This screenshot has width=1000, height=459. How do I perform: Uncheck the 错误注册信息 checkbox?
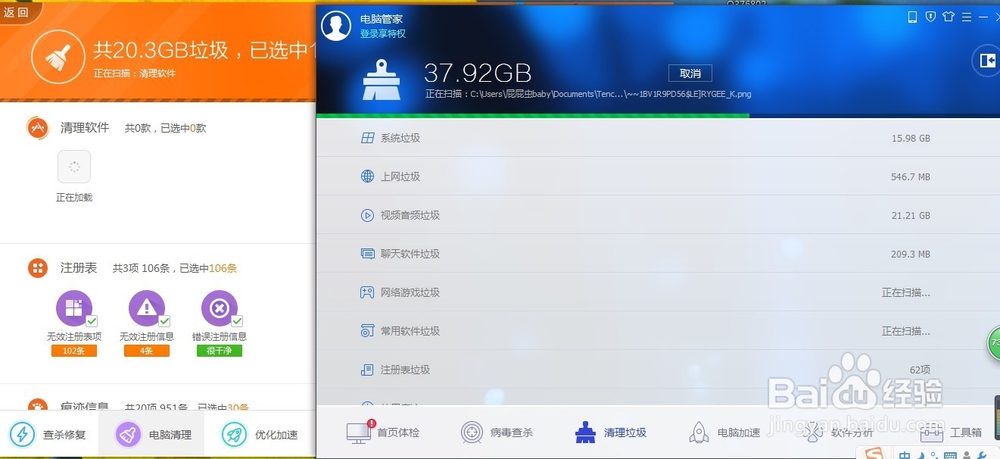[x=237, y=321]
